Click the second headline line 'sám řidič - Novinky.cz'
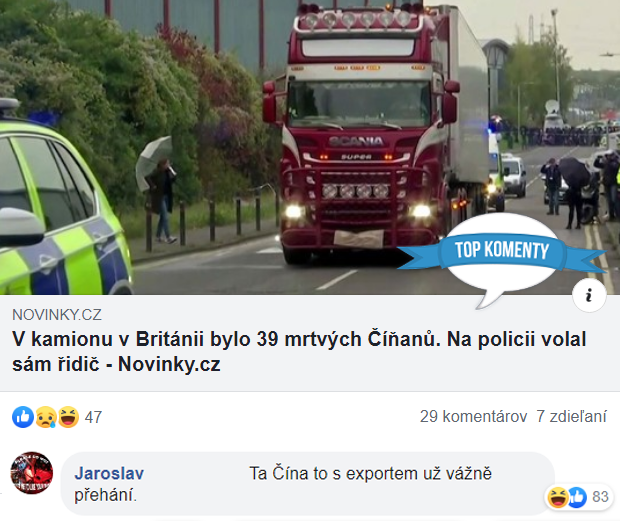This screenshot has width=620, height=521. pos(116,364)
